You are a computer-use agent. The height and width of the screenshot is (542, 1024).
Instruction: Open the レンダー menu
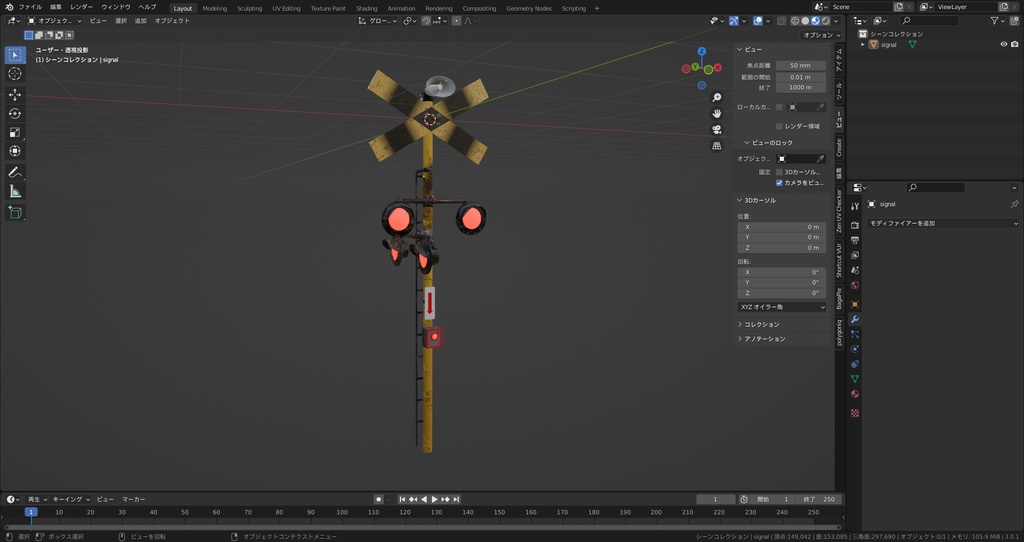tap(81, 7)
